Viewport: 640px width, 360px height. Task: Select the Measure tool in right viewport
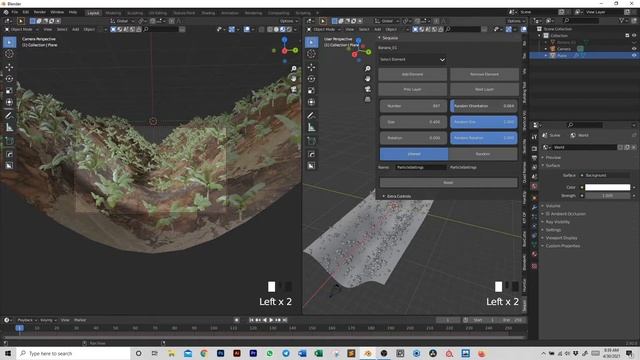[311, 128]
